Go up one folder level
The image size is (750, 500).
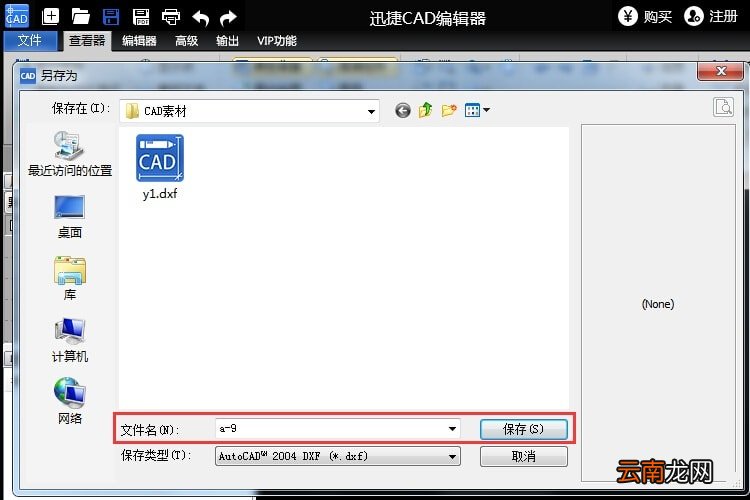(425, 110)
